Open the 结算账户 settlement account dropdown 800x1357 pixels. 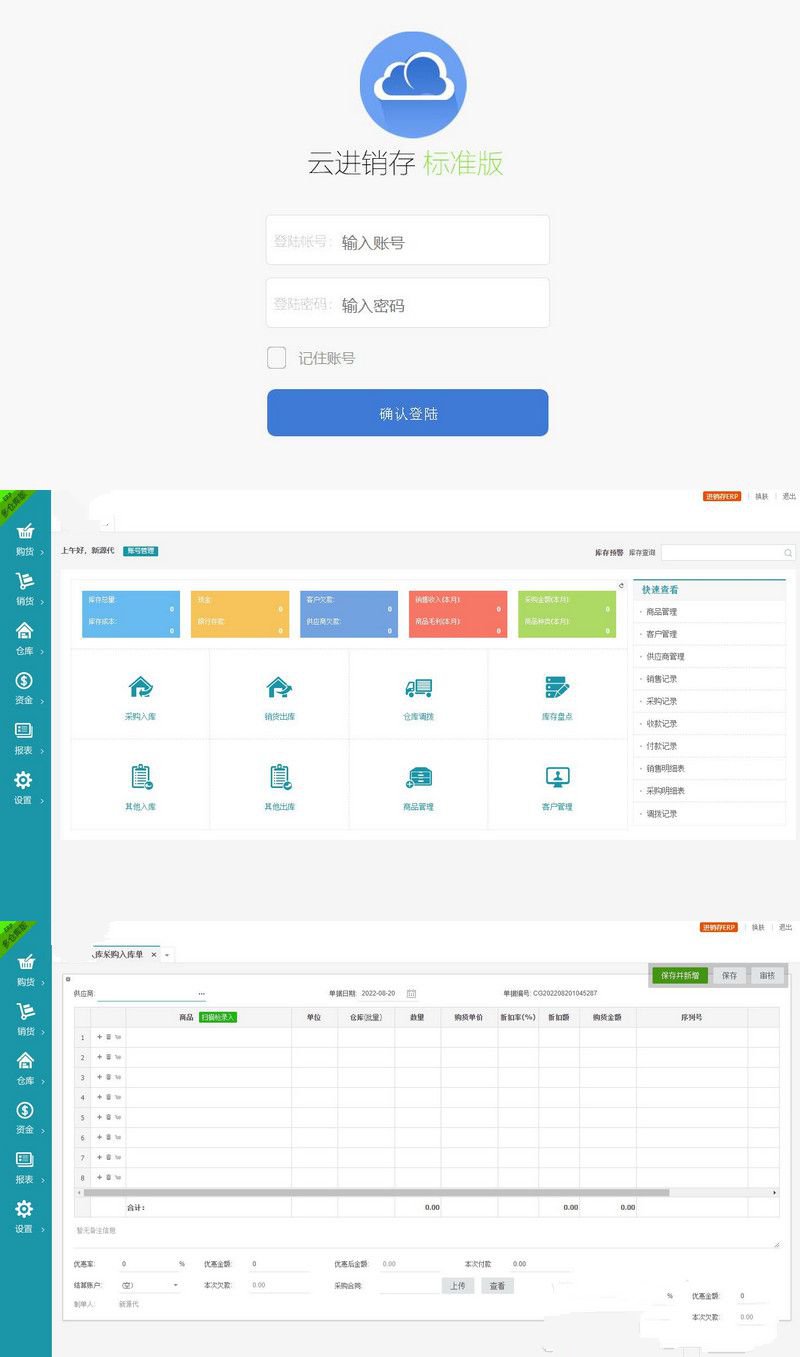(148, 1284)
